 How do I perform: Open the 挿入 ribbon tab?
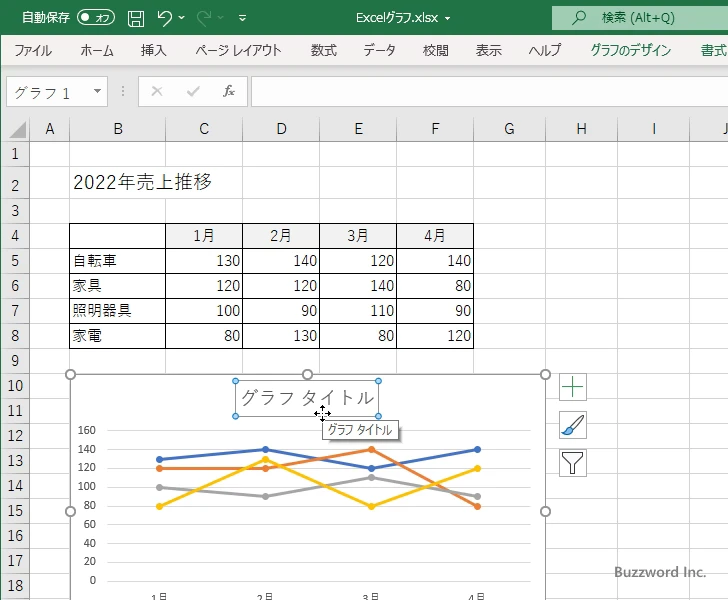[153, 50]
